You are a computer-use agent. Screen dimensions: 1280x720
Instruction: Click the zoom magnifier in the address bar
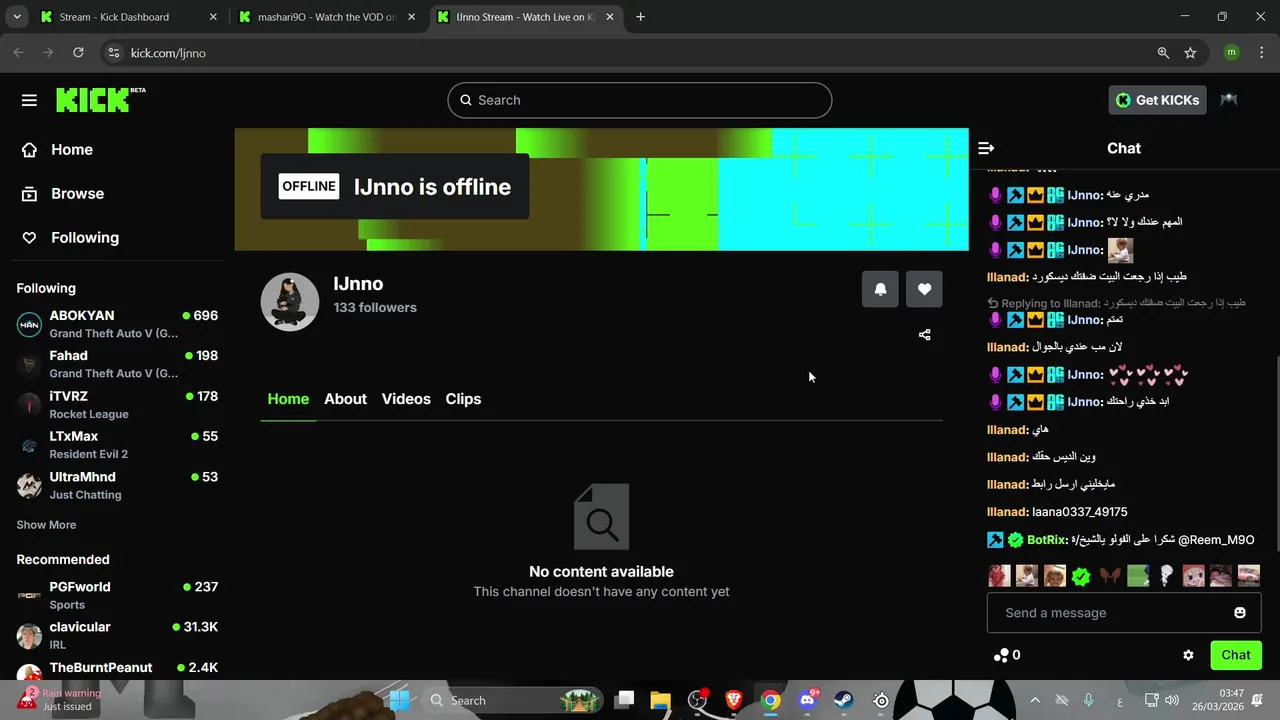coord(1163,53)
